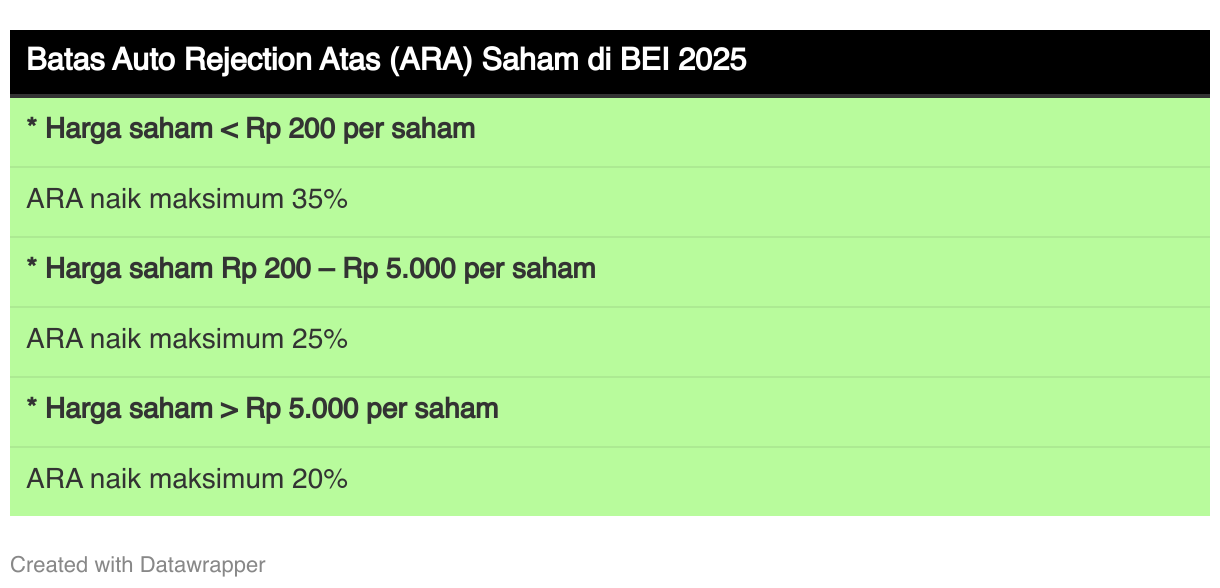The image size is (1220, 588).
Task: Select the "Harga saham > Rp 5.000" row
Action: [610, 409]
